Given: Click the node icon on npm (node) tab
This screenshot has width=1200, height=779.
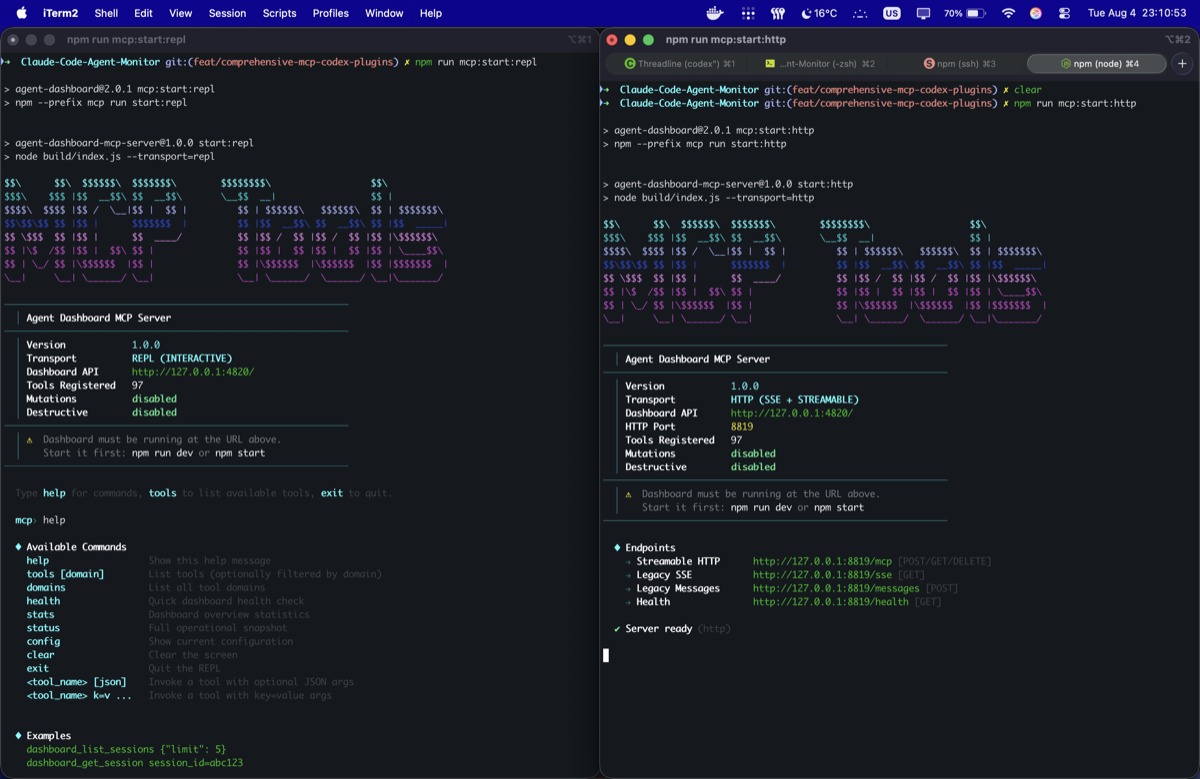Looking at the screenshot, I should [1066, 63].
